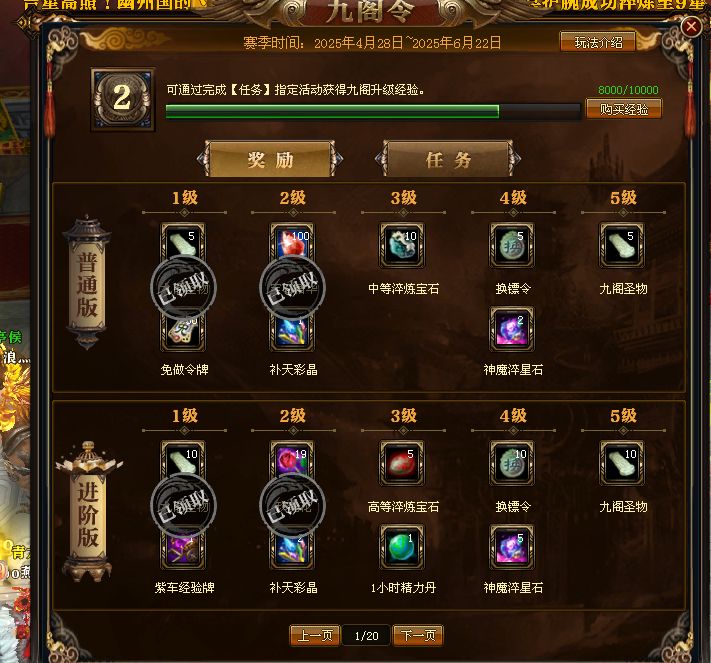
Task: Click the 补天彩晶 icon in 普通版 row
Action: coord(292,334)
